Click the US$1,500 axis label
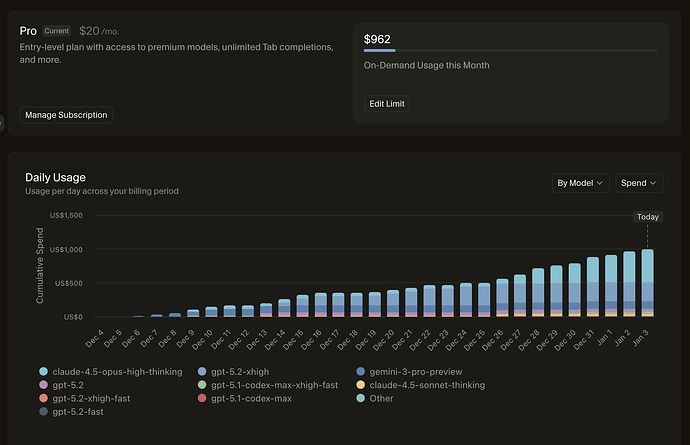The image size is (690, 445). (66, 215)
